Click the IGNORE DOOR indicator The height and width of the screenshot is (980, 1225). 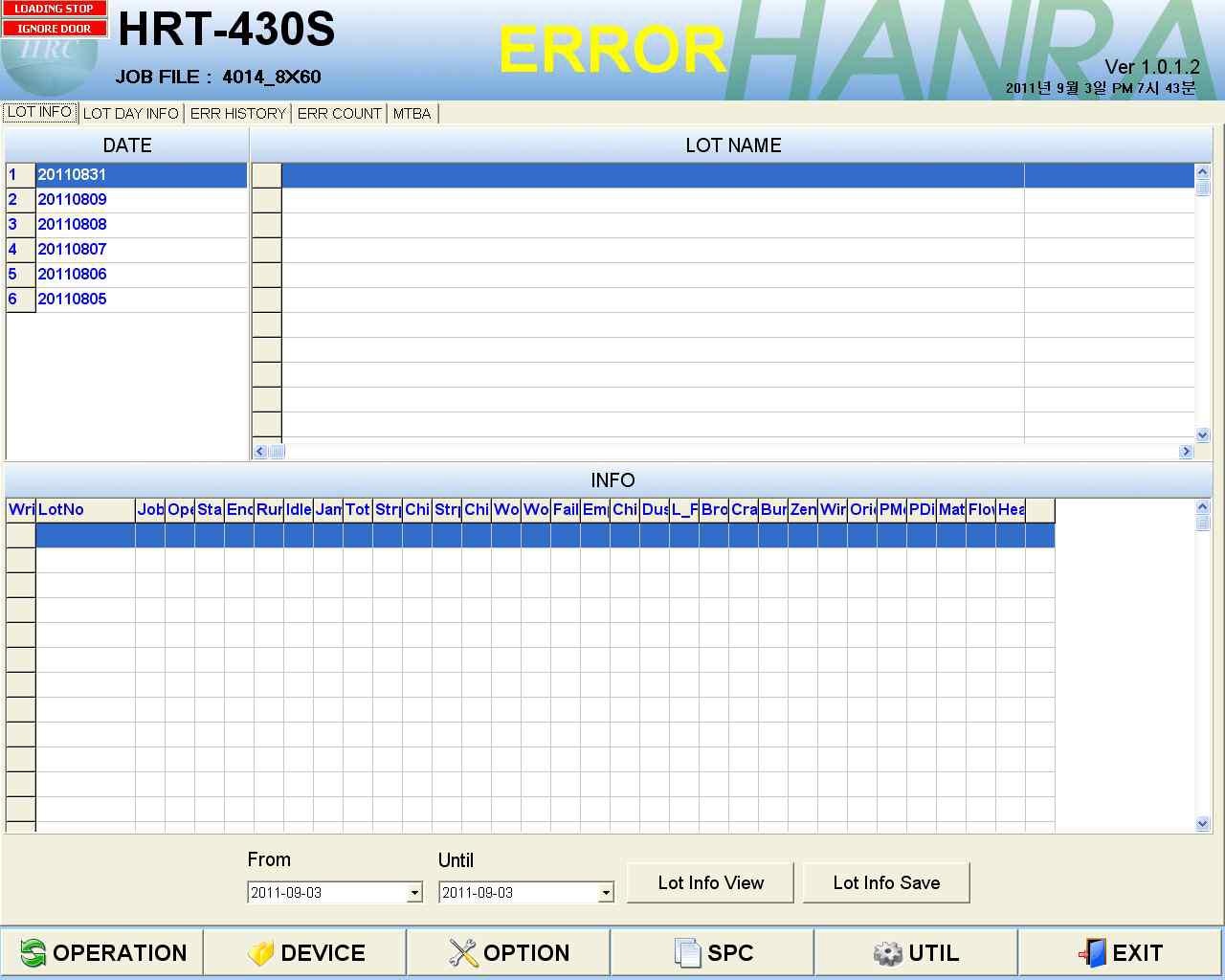pos(55,29)
